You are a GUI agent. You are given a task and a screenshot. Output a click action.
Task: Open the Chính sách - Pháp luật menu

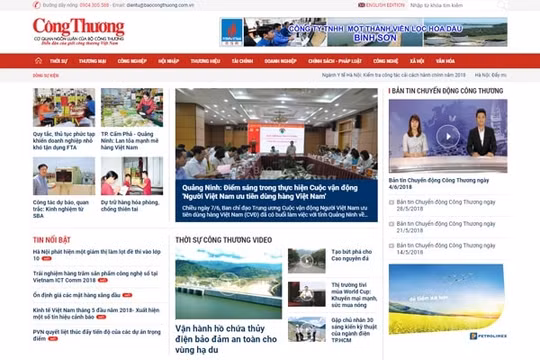[x=335, y=61]
